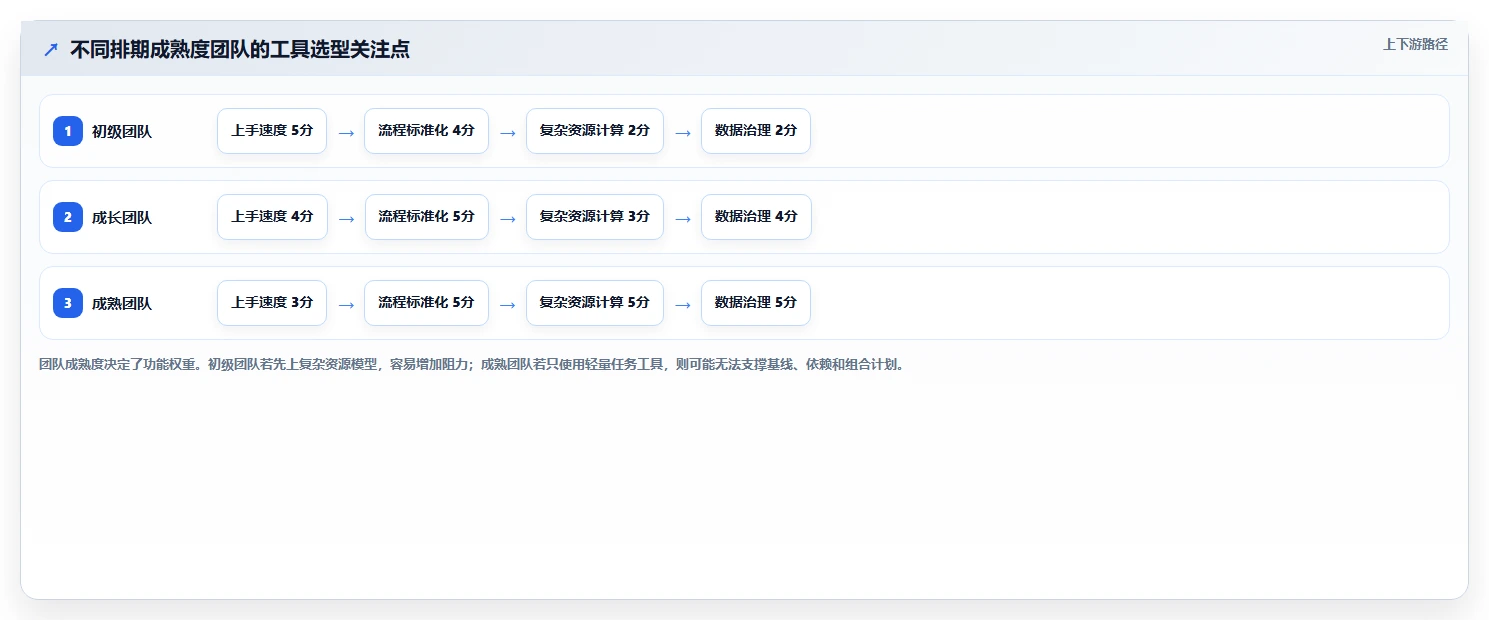This screenshot has height=620, width=1489.
Task: Click the 复杂资源计算 2分 chip
Action: pos(595,131)
